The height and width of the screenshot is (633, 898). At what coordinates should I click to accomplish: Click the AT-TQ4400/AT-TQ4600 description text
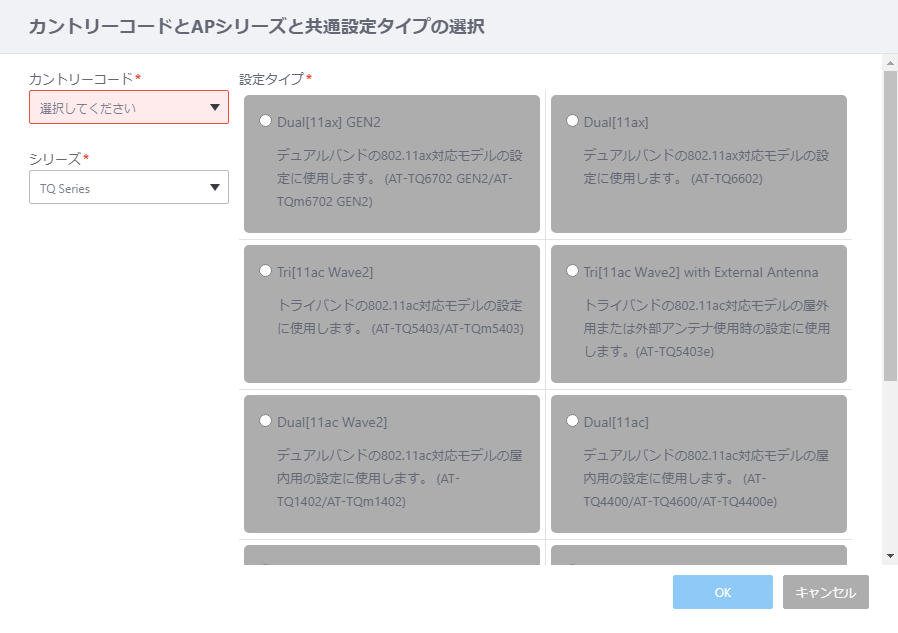(x=706, y=478)
